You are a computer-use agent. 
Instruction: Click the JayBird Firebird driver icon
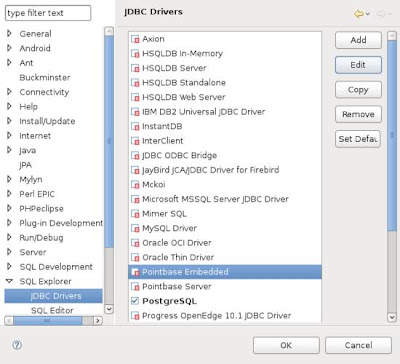[135, 170]
